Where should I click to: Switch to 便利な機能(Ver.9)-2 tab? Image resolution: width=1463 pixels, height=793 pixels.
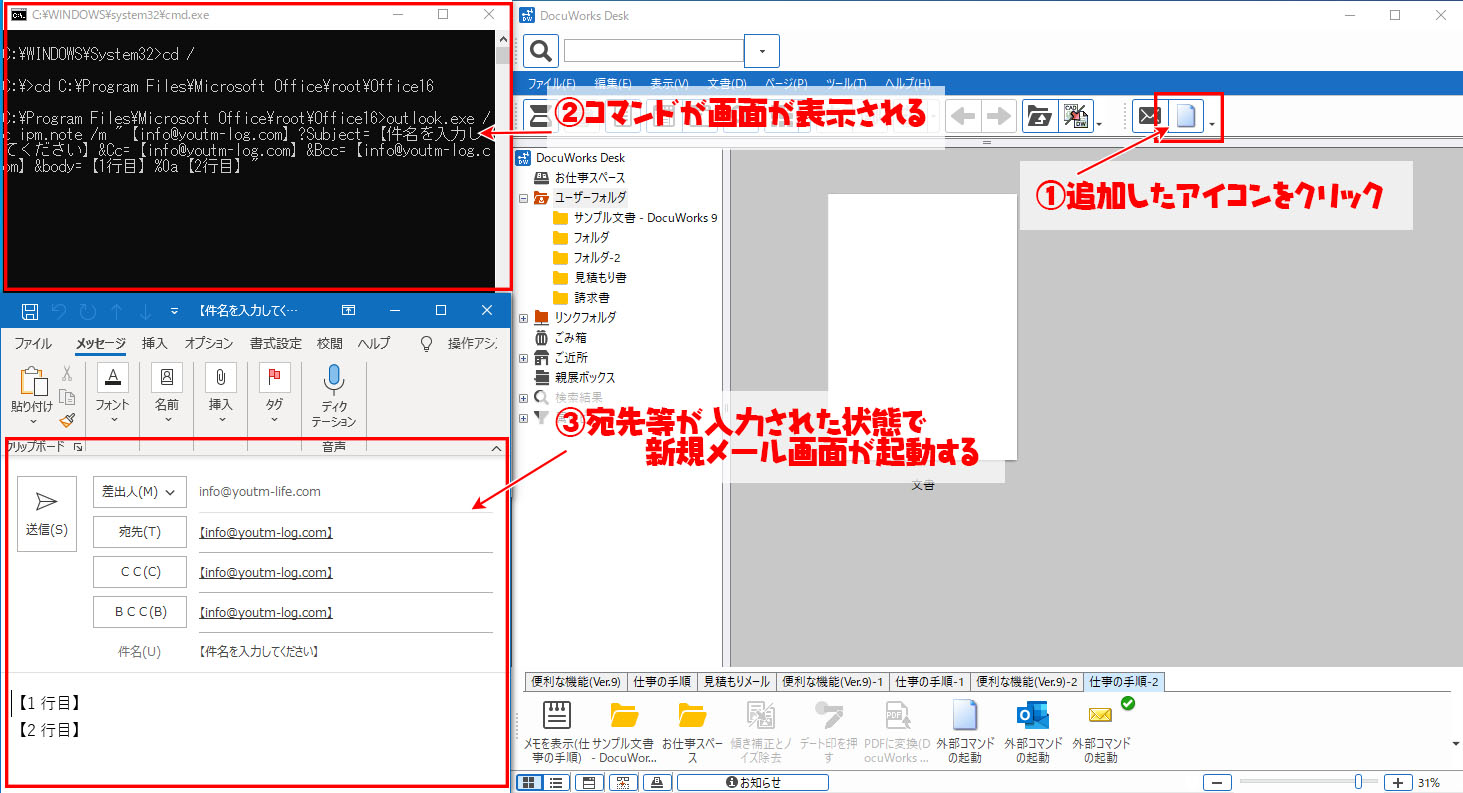click(1027, 682)
